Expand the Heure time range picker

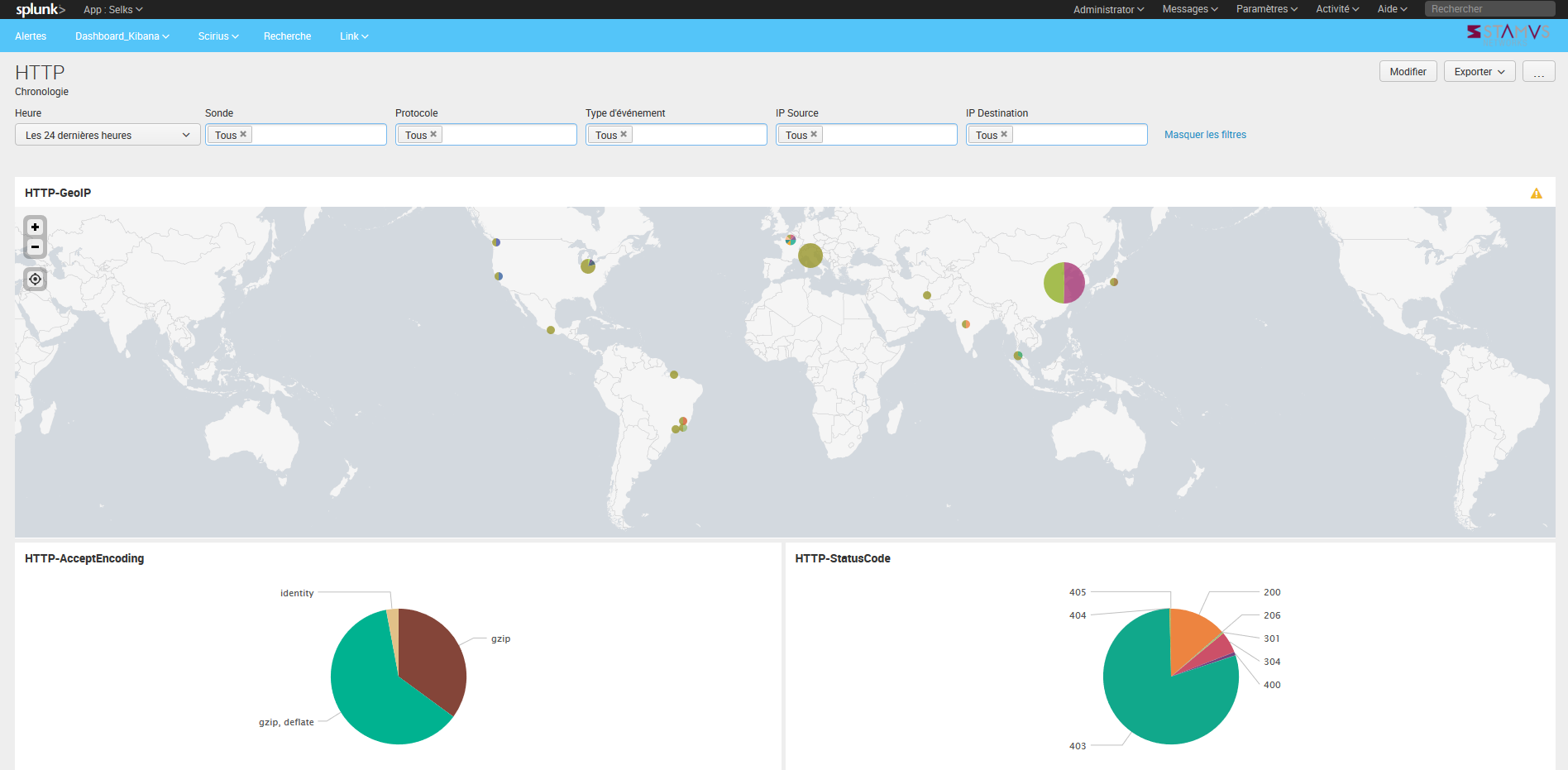(x=108, y=135)
